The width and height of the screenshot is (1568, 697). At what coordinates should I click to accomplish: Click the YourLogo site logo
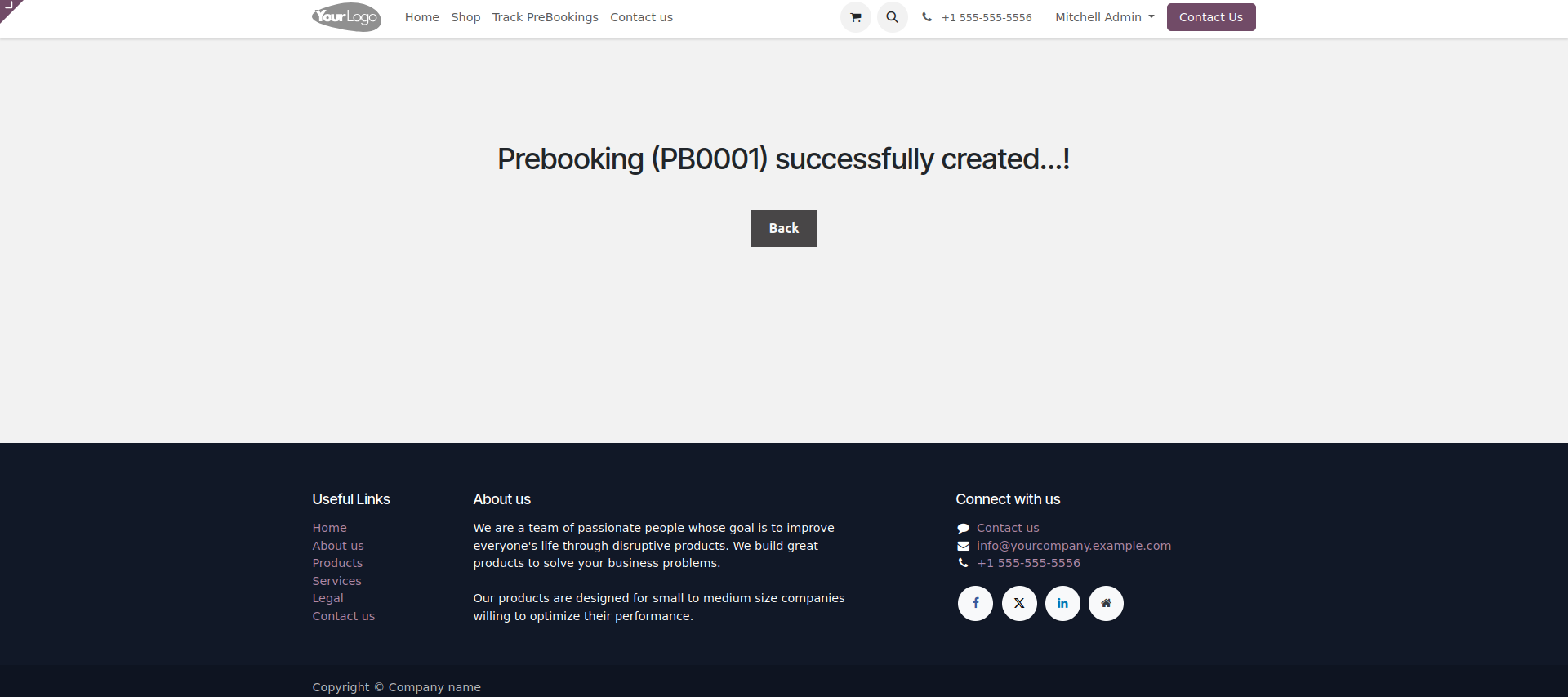[346, 17]
